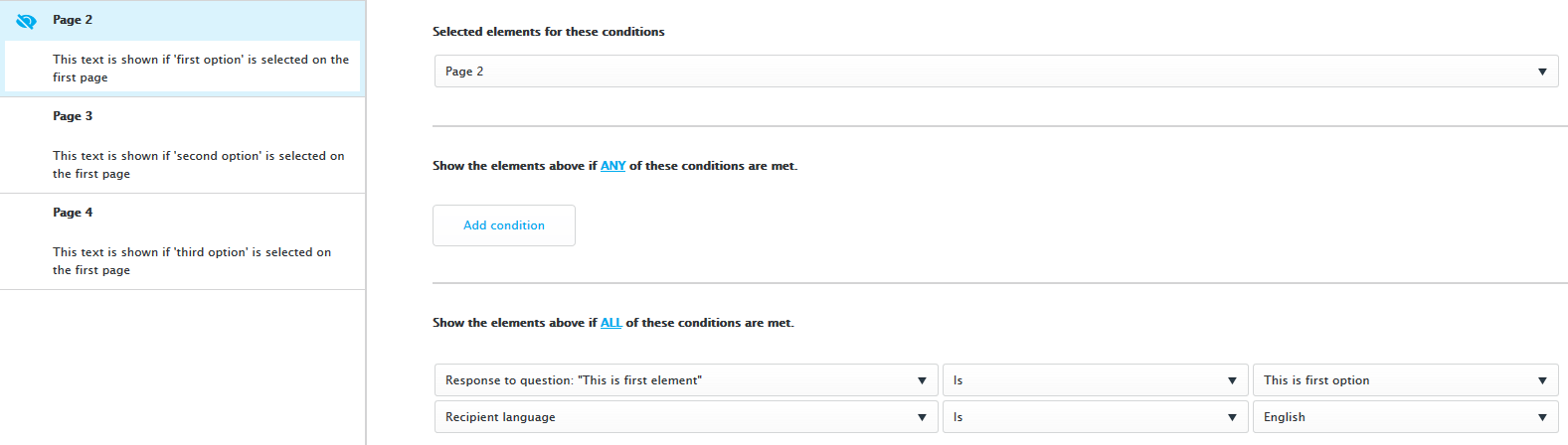Toggle the hidden-eye icon on Page 2
Image resolution: width=1568 pixels, height=445 pixels.
tap(27, 21)
